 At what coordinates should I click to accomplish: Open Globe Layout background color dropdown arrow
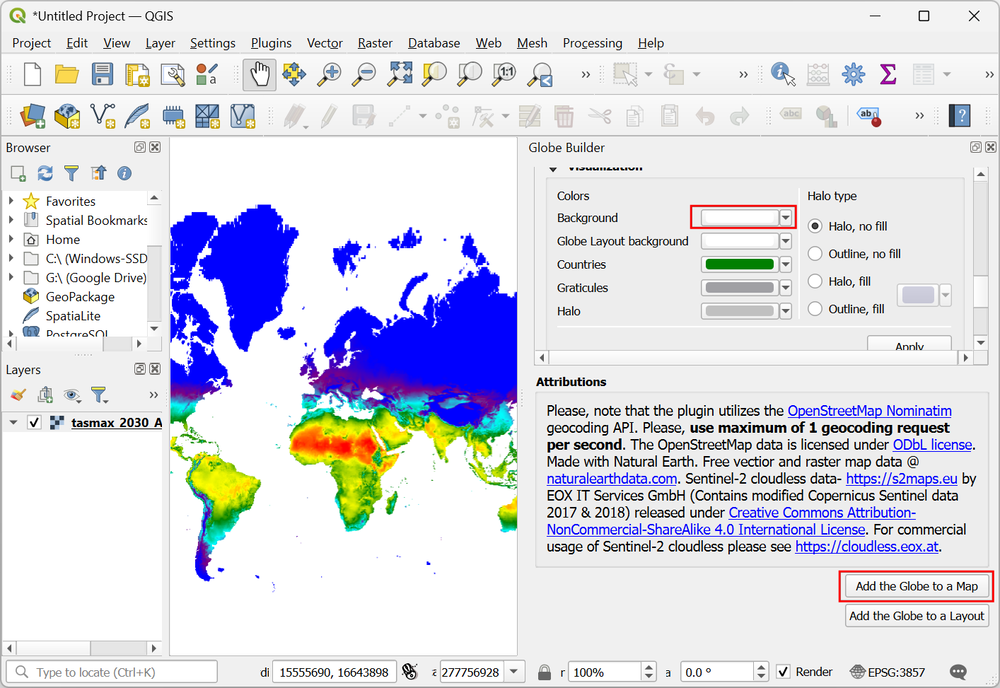point(786,241)
